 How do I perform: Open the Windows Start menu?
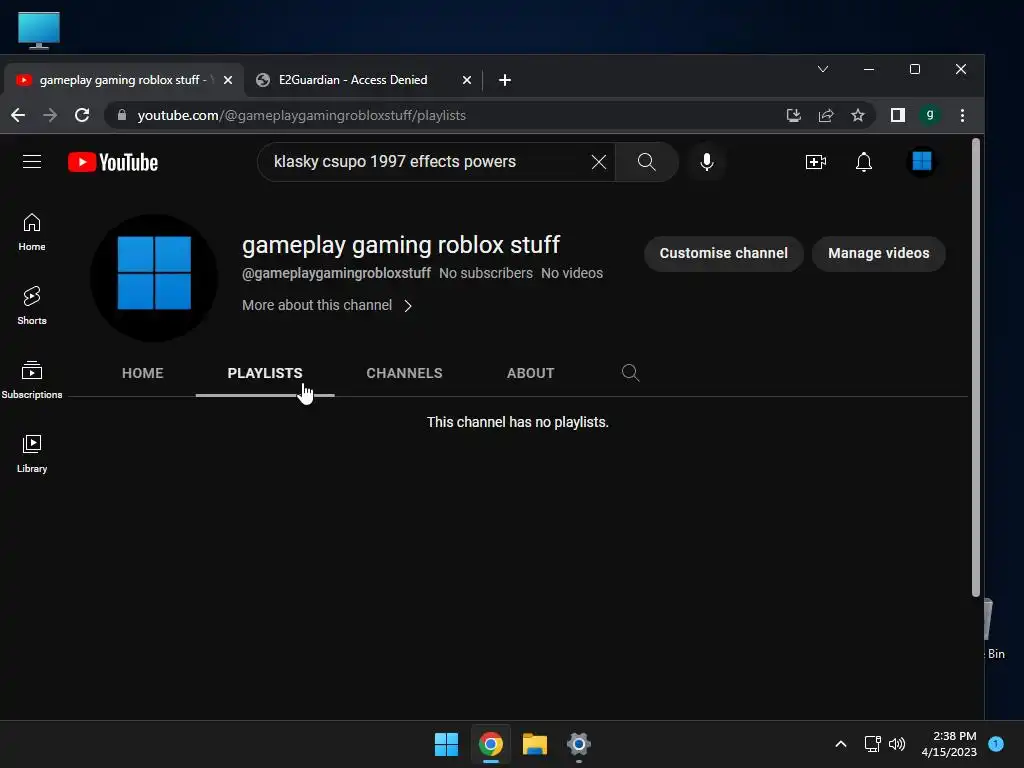[x=447, y=744]
